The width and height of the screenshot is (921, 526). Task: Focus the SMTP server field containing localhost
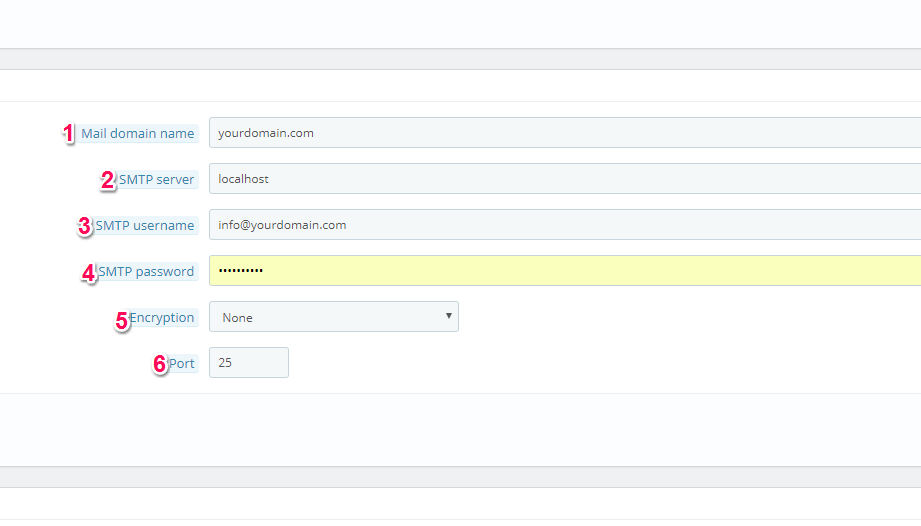[565, 178]
